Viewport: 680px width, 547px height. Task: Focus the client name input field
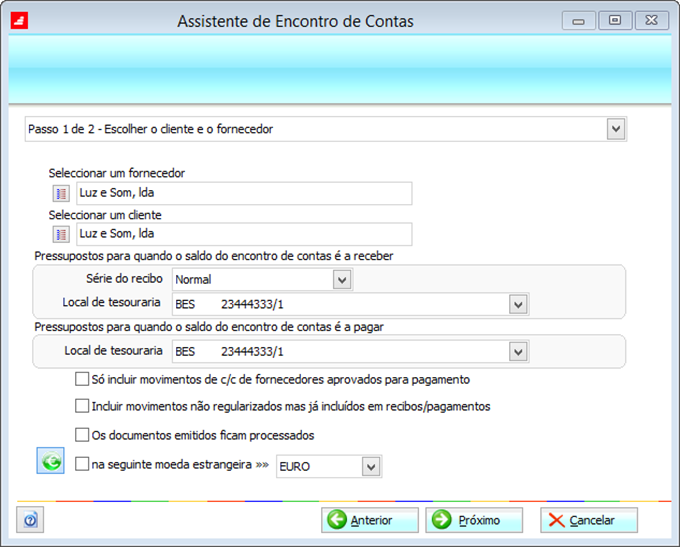pyautogui.click(x=244, y=234)
